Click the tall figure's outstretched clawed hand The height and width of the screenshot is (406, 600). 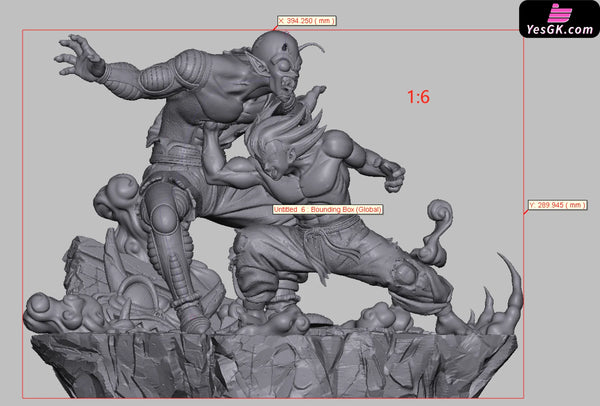tap(79, 58)
